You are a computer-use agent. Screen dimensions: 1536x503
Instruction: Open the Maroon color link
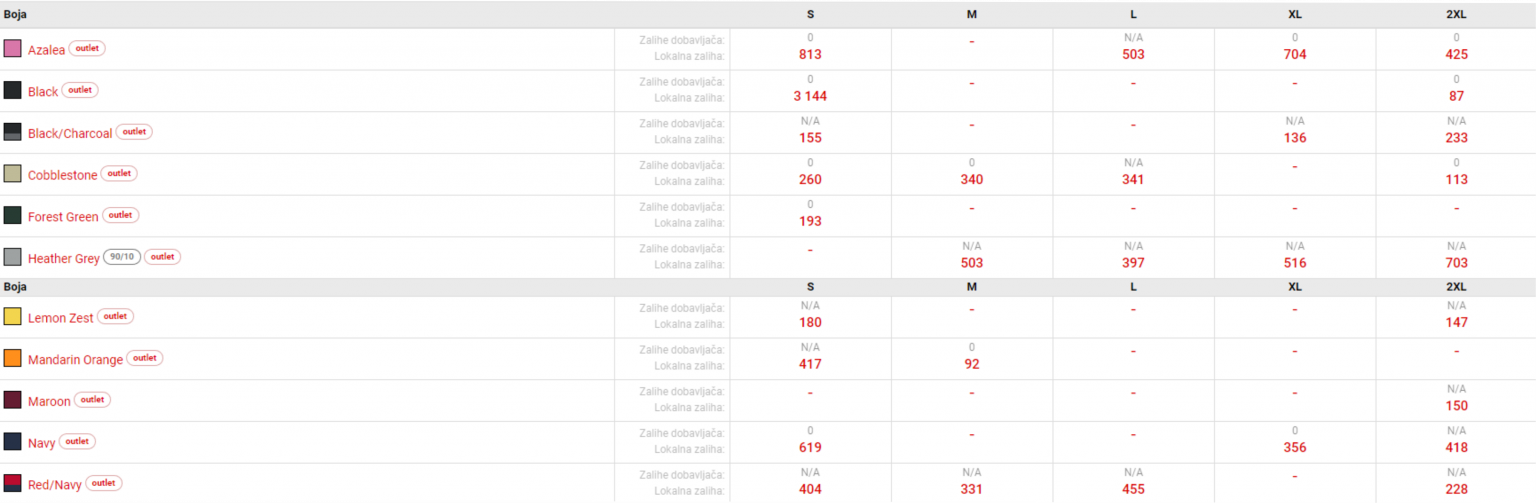(x=49, y=401)
